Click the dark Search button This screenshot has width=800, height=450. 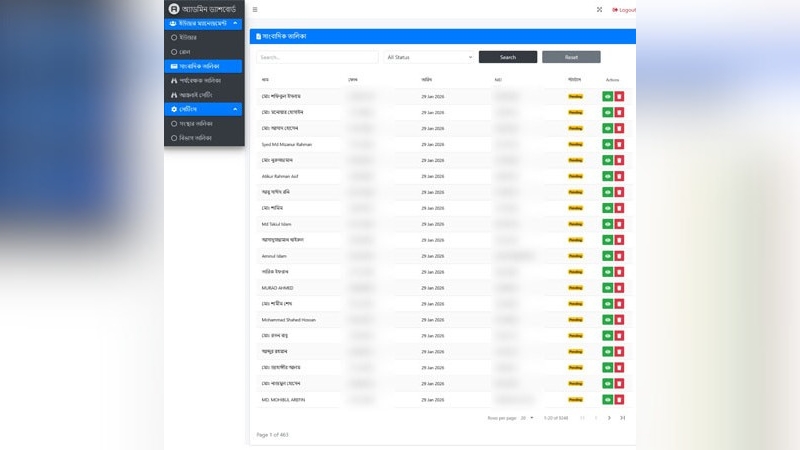(508, 57)
